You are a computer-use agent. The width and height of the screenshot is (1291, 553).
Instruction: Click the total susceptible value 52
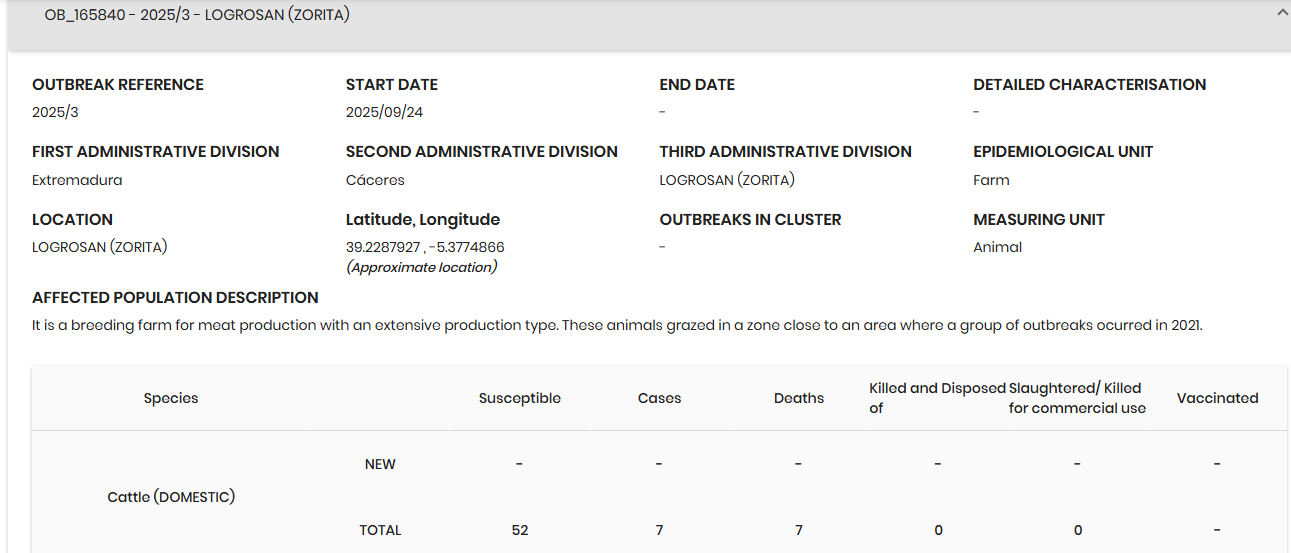(x=519, y=530)
